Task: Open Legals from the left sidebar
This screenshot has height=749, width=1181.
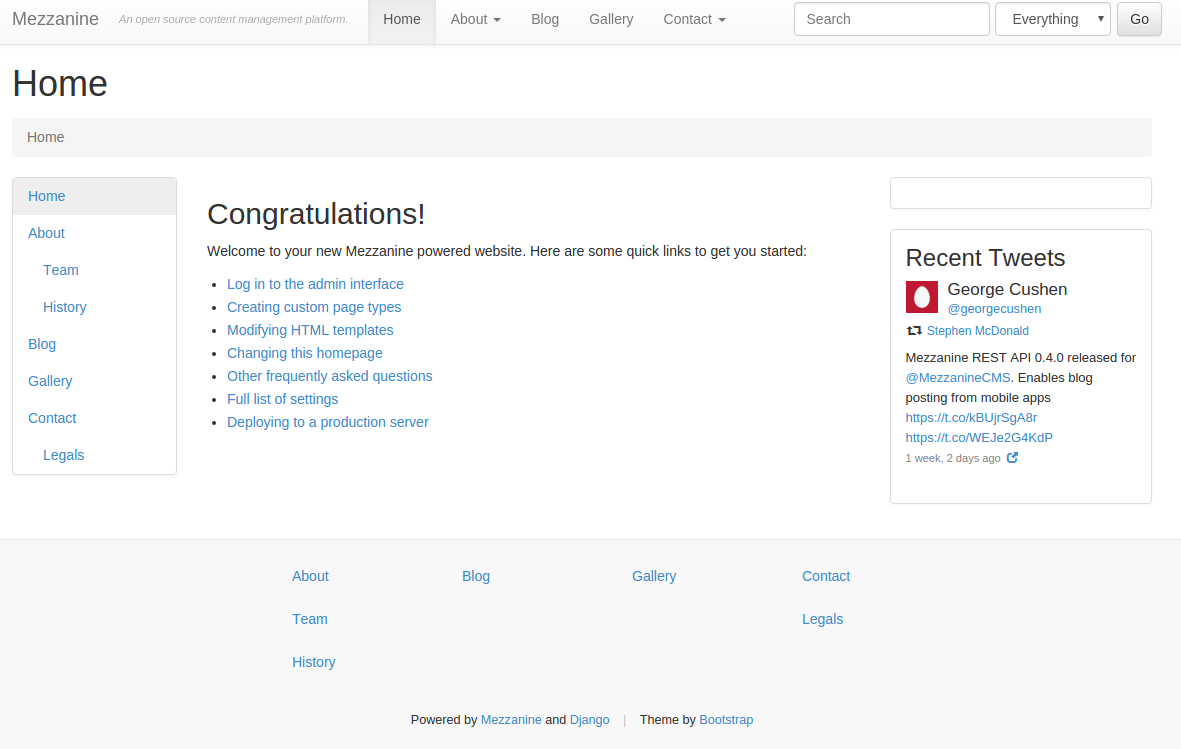Action: [64, 455]
